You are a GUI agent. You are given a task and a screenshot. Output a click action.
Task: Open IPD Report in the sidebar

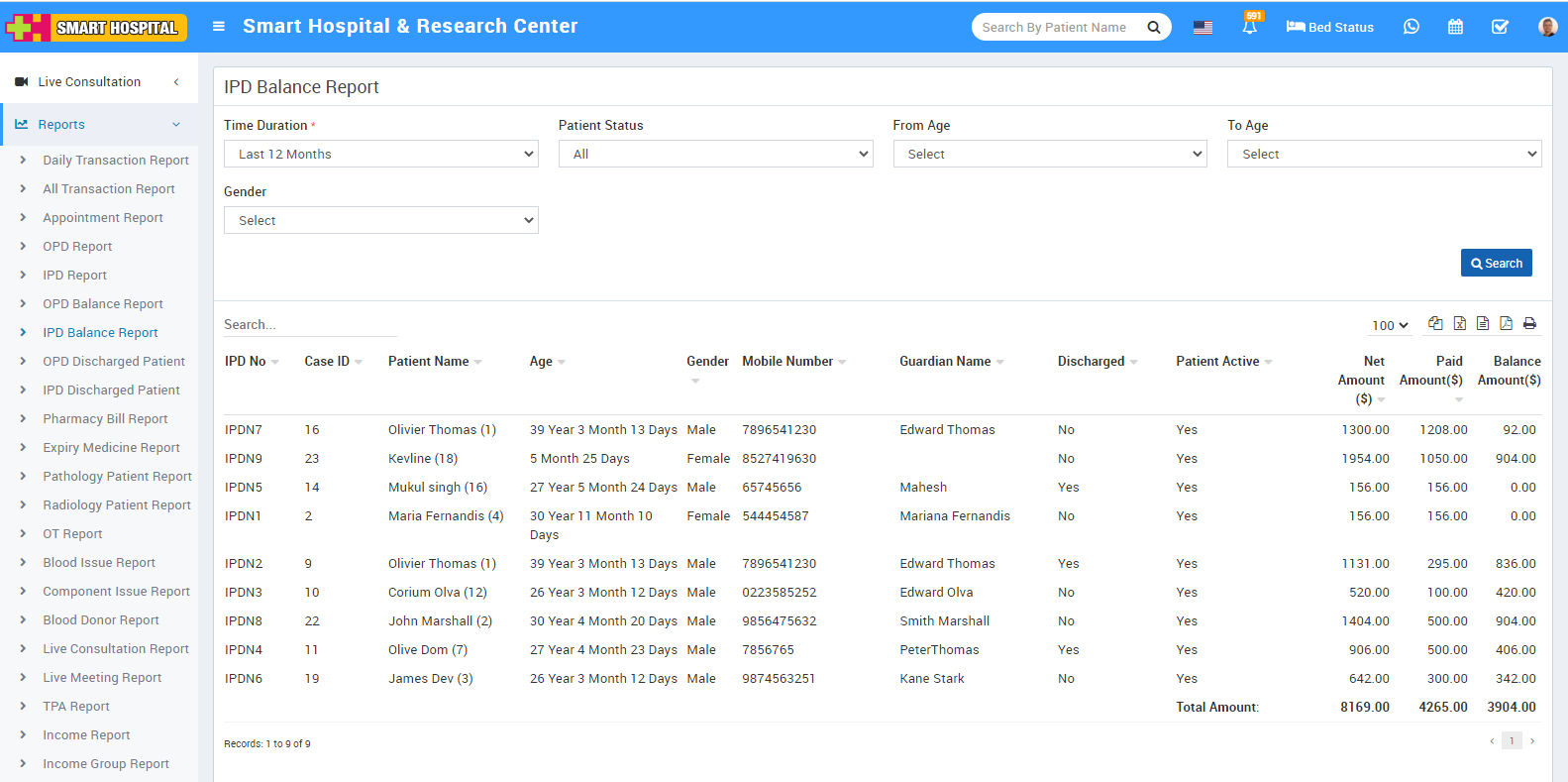(x=74, y=276)
